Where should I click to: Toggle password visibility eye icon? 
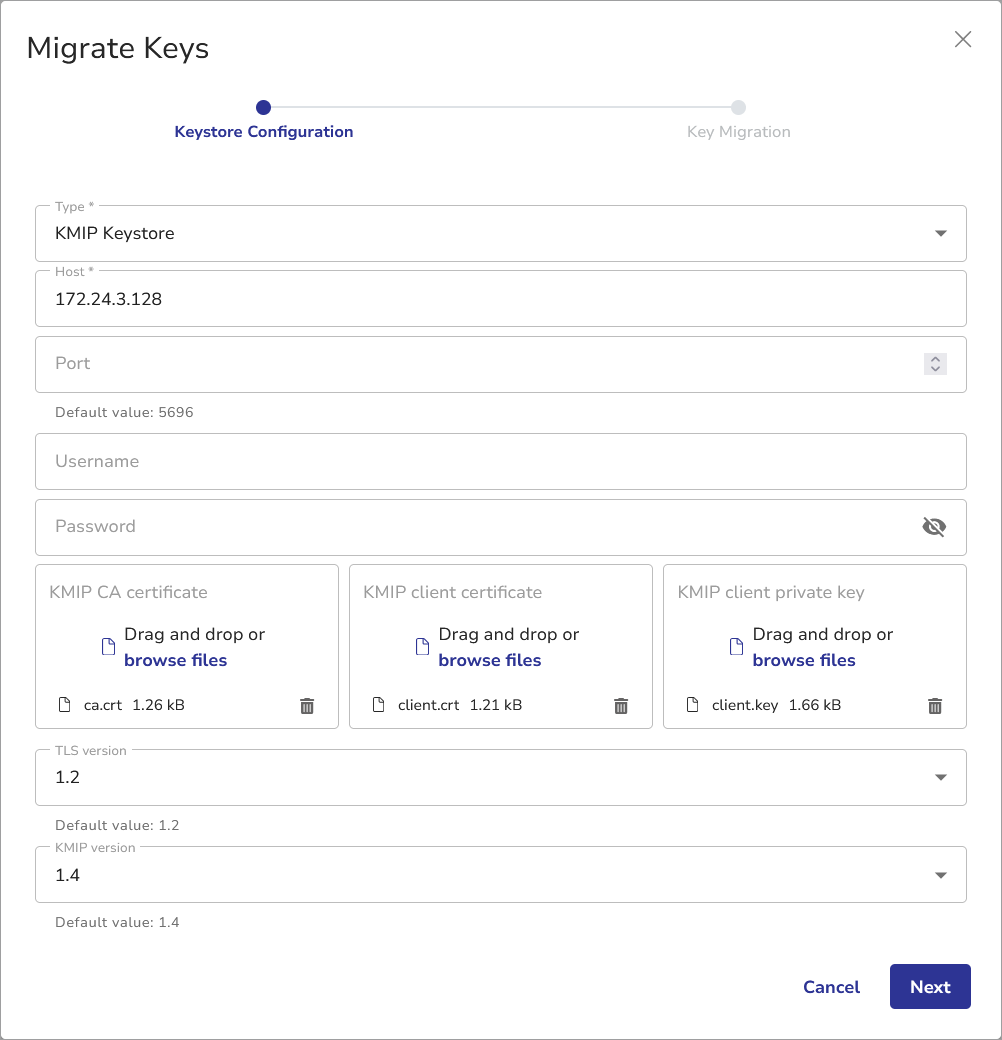tap(934, 527)
